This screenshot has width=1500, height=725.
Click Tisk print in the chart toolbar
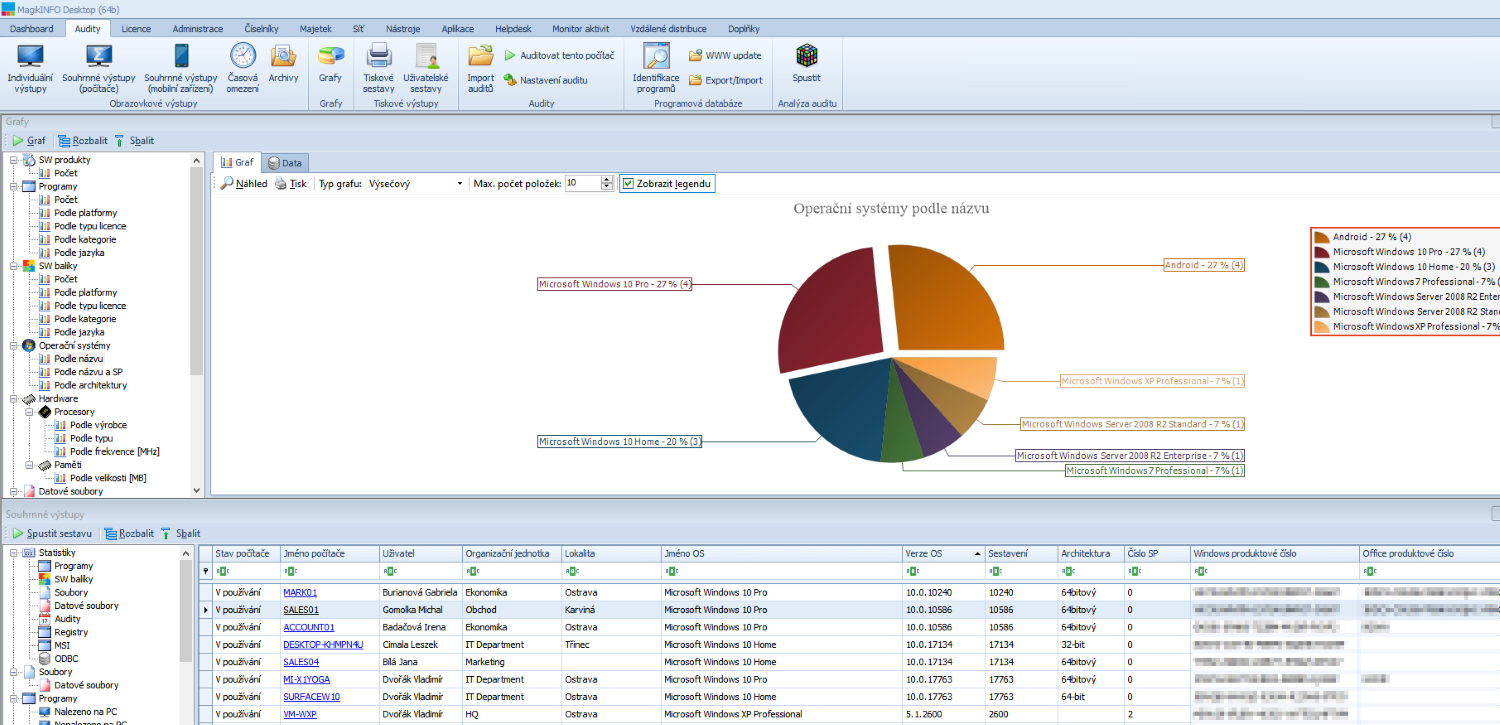point(291,184)
